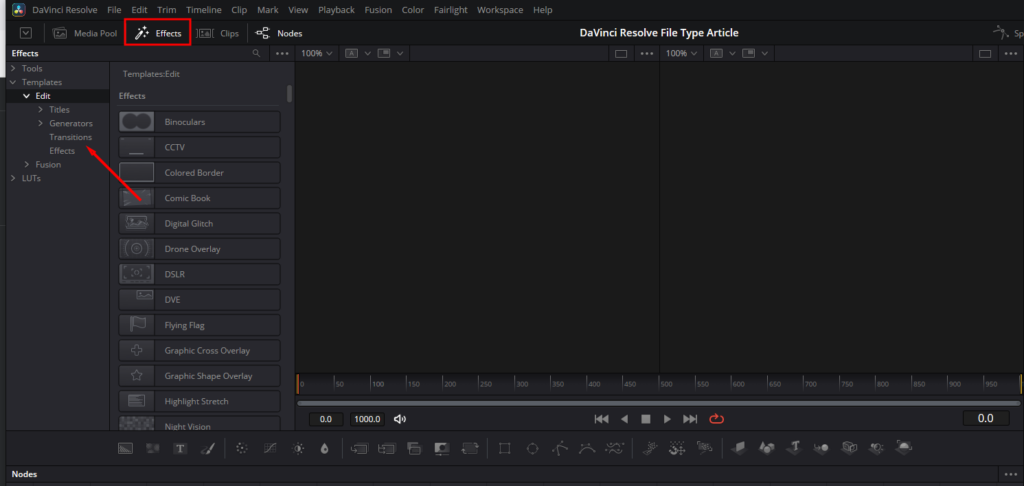Screen dimensions: 1024x486
Task: Mute audio with the speaker icon
Action: pos(400,419)
